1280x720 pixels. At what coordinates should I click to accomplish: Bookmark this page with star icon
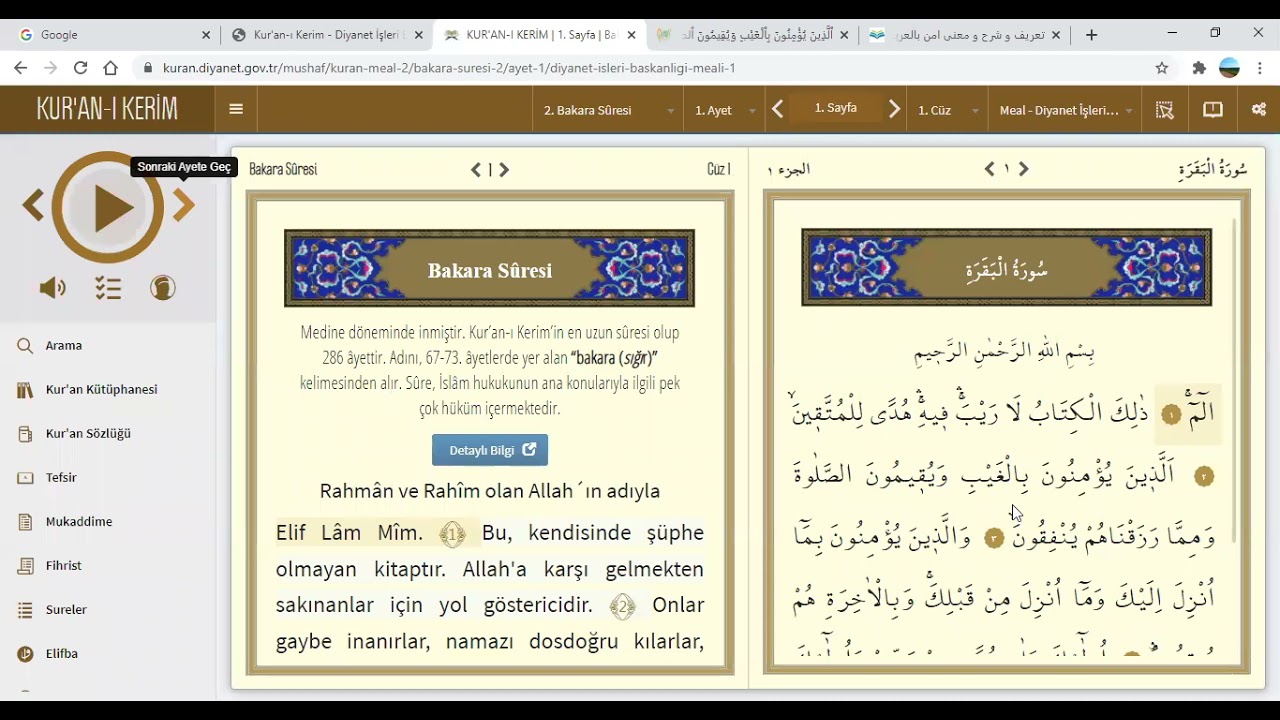[1161, 68]
